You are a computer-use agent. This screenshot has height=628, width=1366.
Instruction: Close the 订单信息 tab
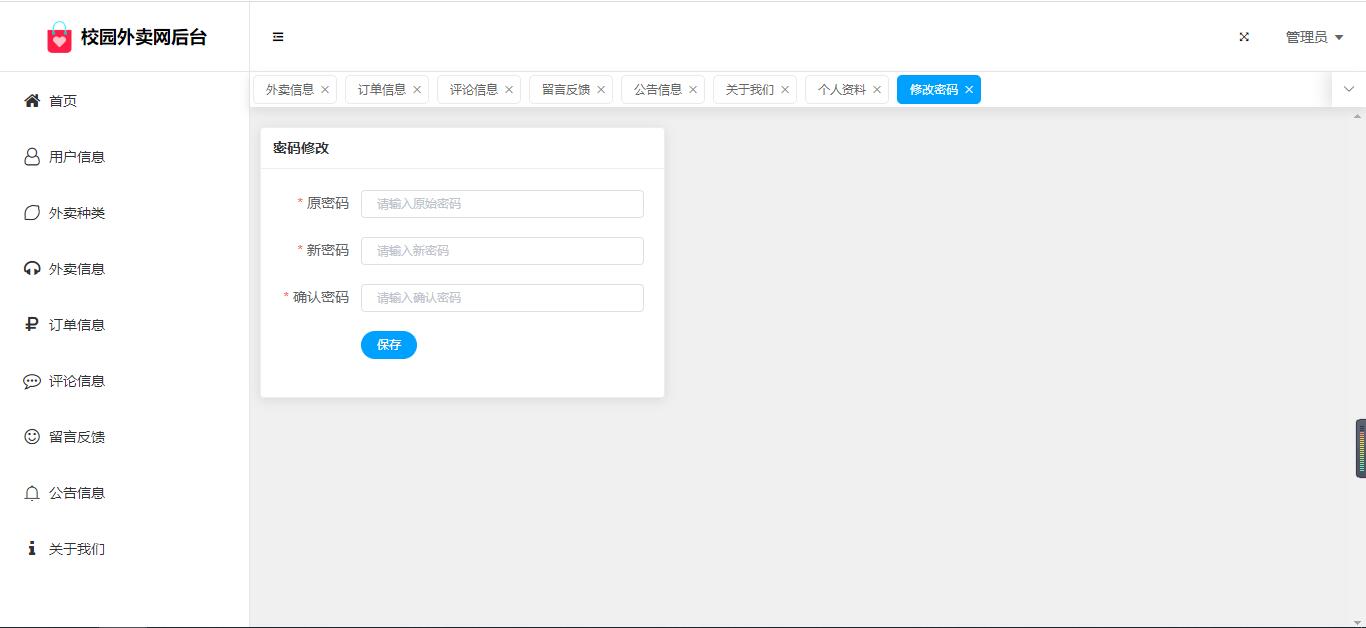point(417,90)
